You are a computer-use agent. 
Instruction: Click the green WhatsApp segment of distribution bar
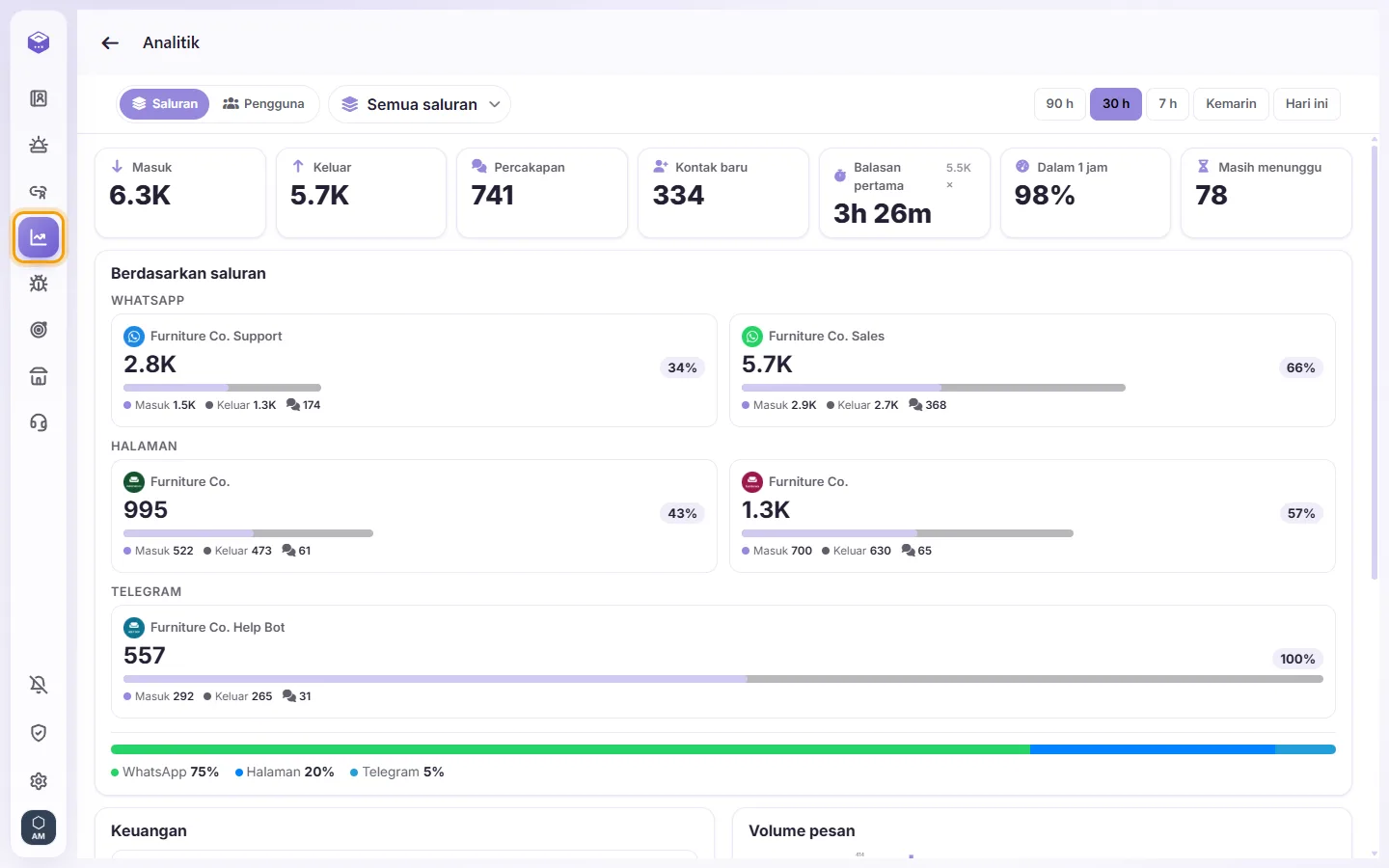click(x=570, y=749)
